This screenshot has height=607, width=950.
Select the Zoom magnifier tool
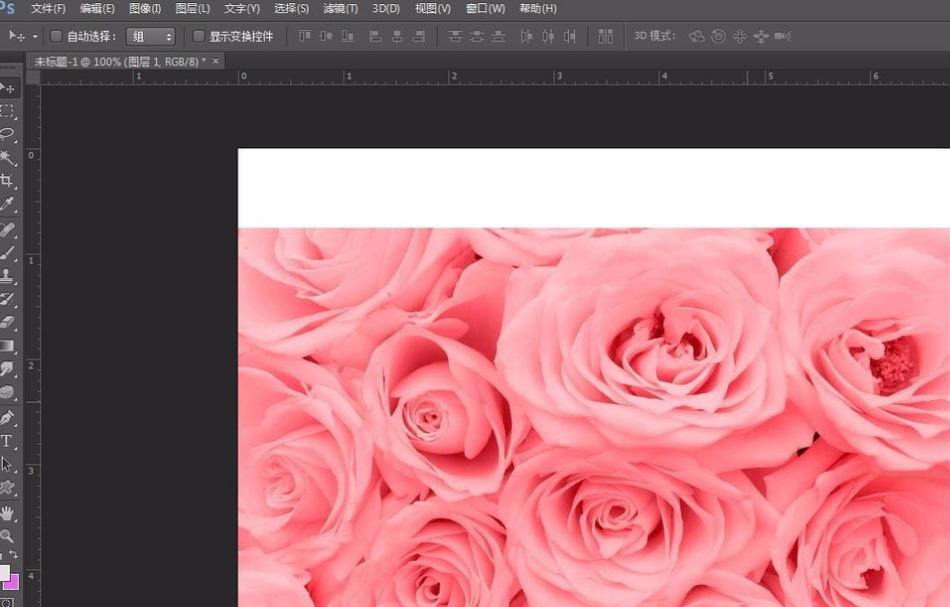(7, 536)
